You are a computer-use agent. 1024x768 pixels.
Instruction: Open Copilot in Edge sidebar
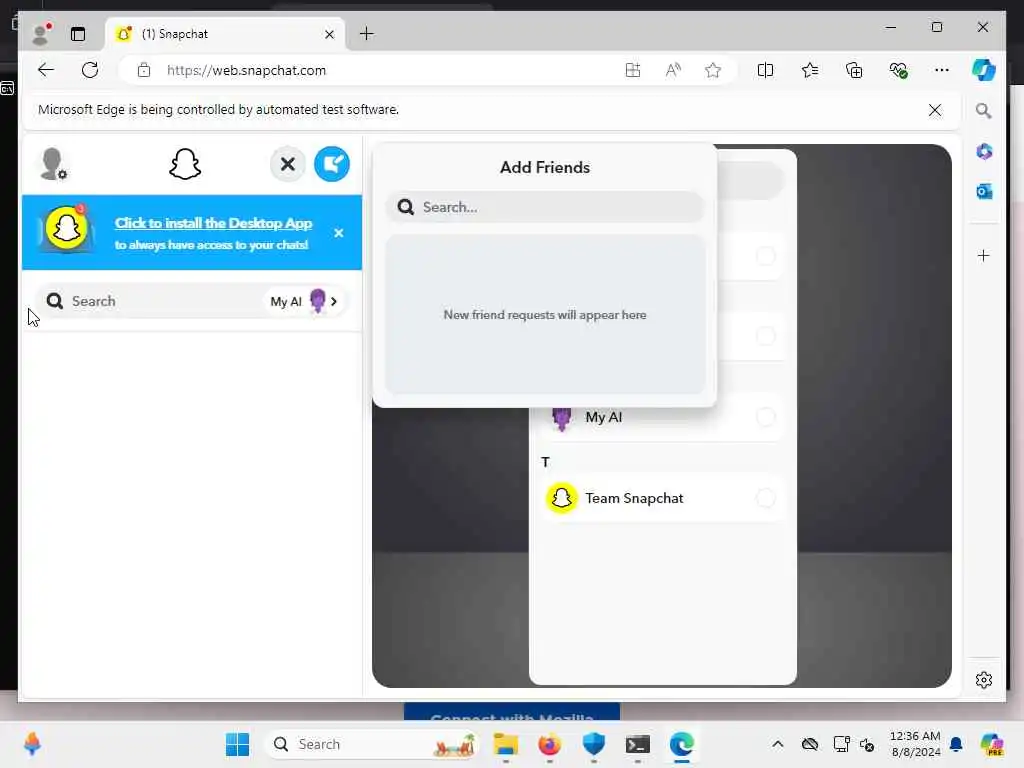point(983,70)
